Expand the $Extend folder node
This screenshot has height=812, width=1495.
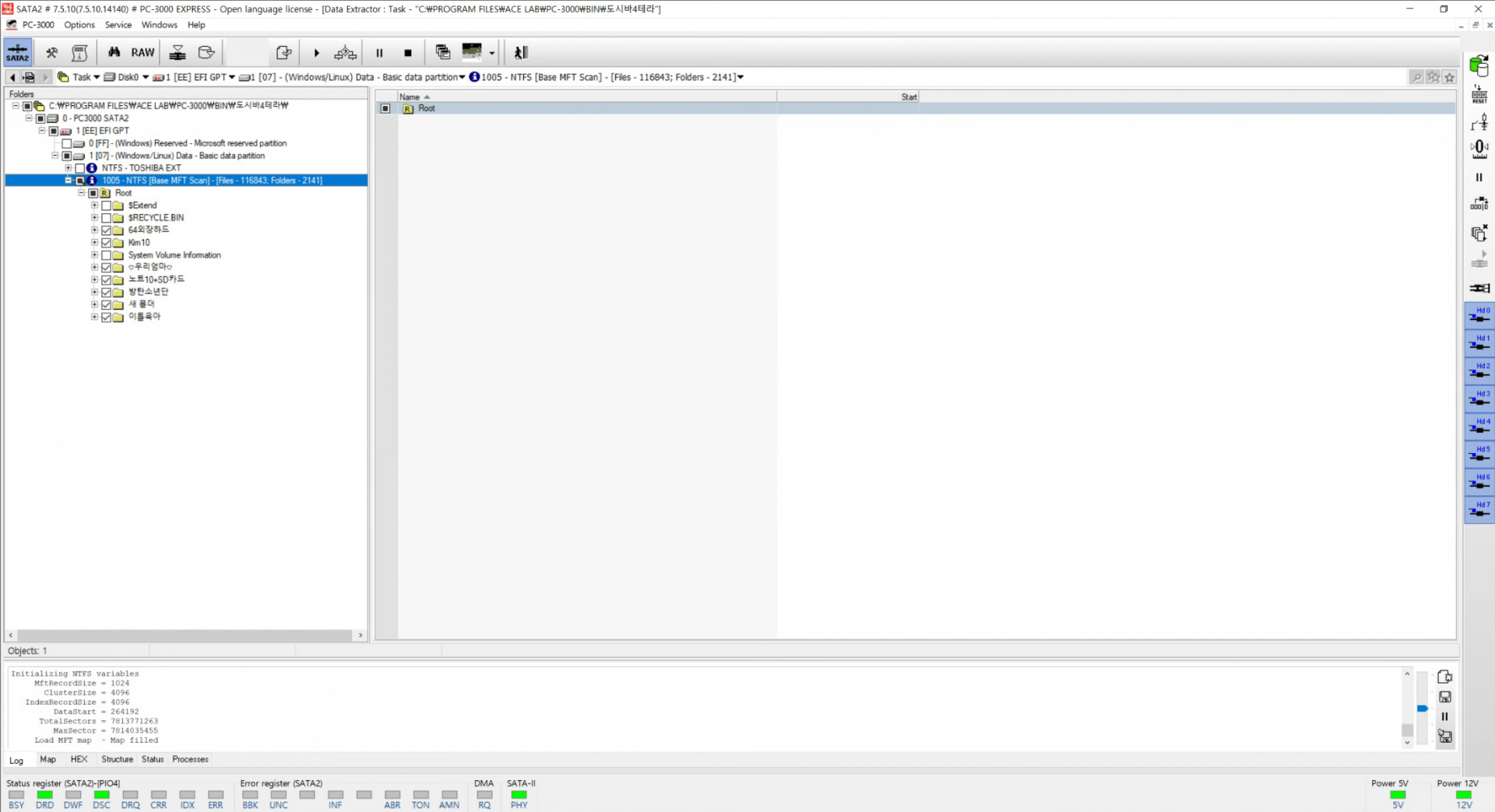pyautogui.click(x=94, y=206)
